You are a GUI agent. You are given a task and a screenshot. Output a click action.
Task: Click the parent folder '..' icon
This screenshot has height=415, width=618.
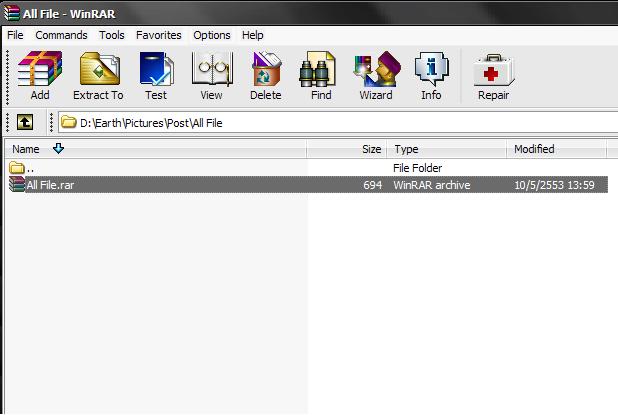coord(17,168)
